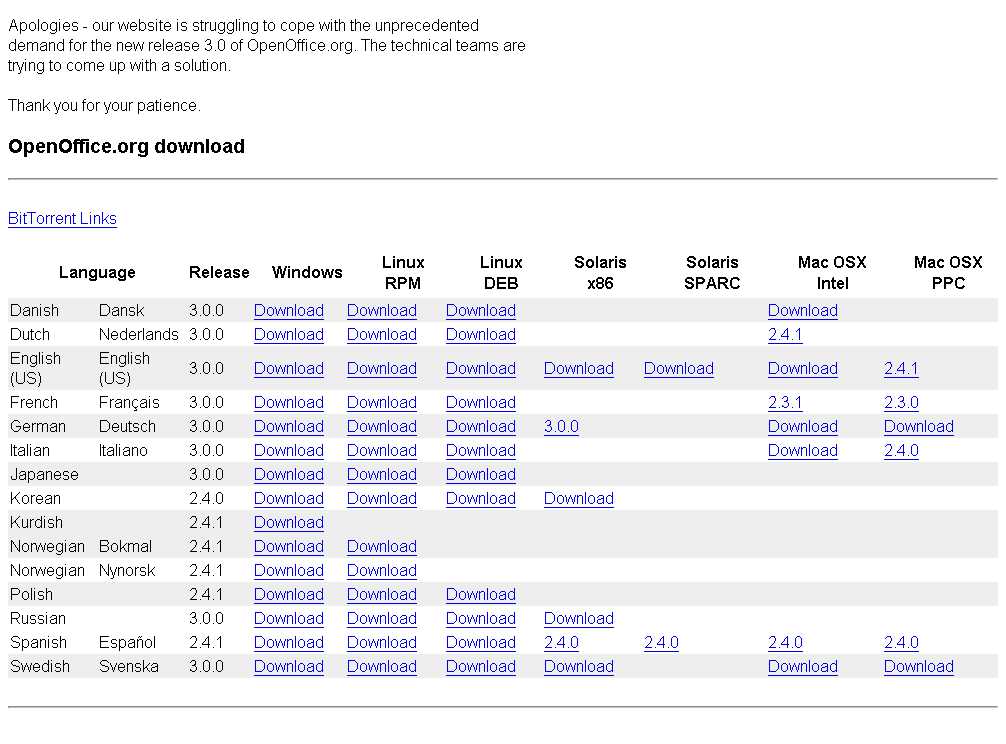
Task: Click Dutch Mac OSX Intel 2.4.1 link
Action: (785, 335)
